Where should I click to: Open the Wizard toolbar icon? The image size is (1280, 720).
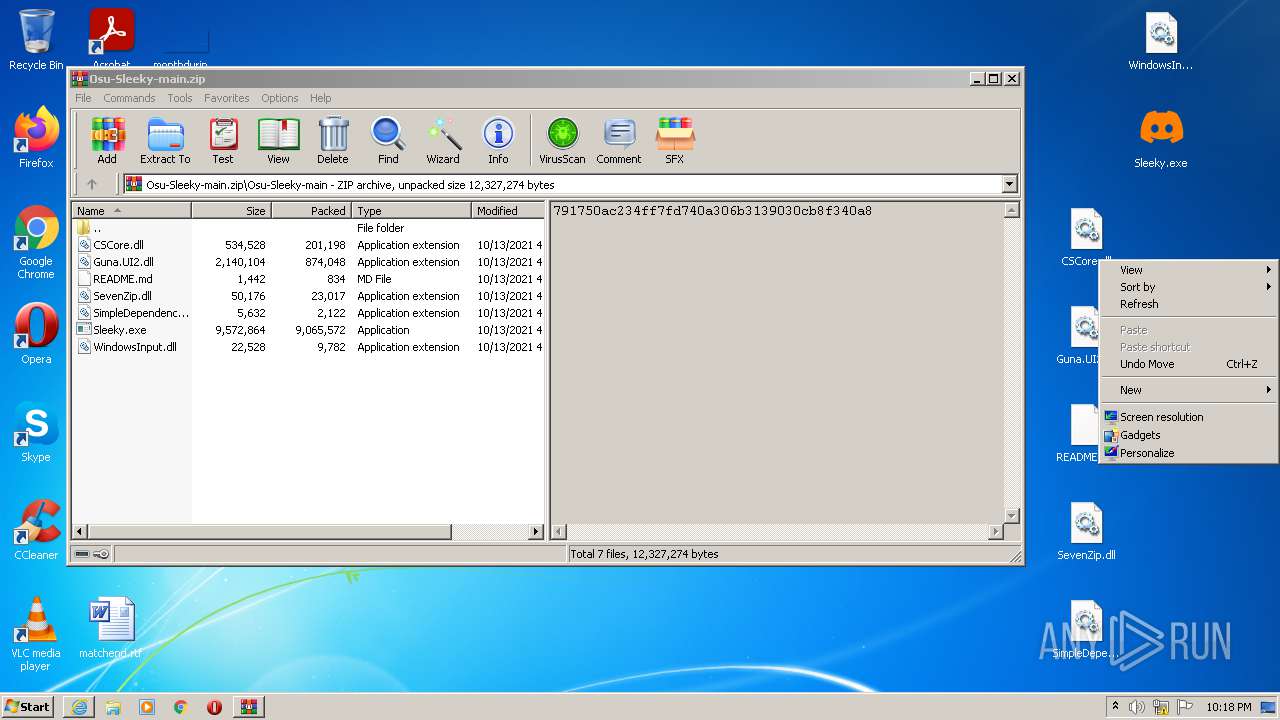pos(443,139)
